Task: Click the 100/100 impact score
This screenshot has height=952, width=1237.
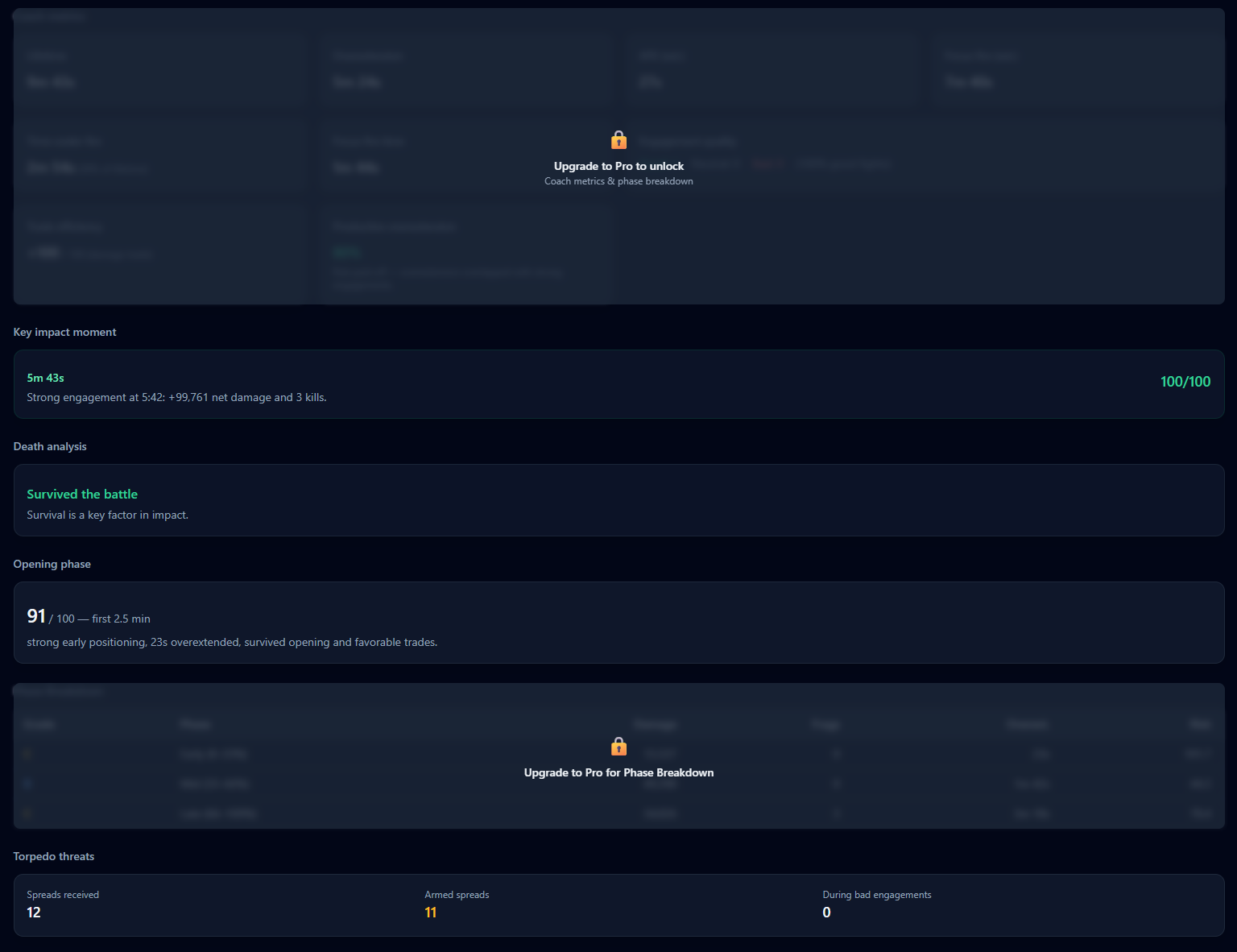Action: 1185,382
